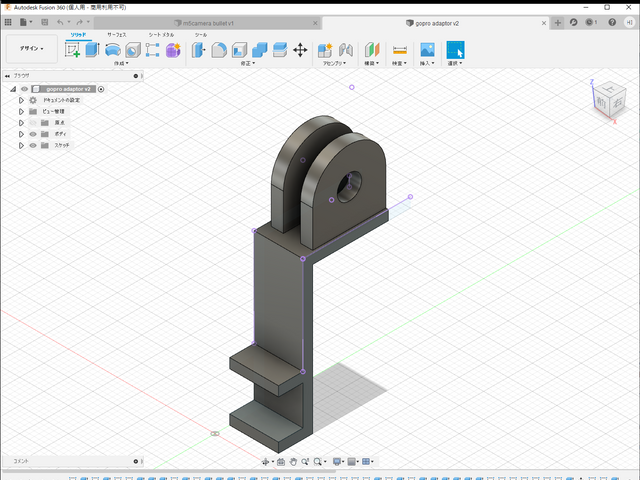Click the Pan hand icon in navigation bar
This screenshot has height=480, width=640.
(x=294, y=462)
